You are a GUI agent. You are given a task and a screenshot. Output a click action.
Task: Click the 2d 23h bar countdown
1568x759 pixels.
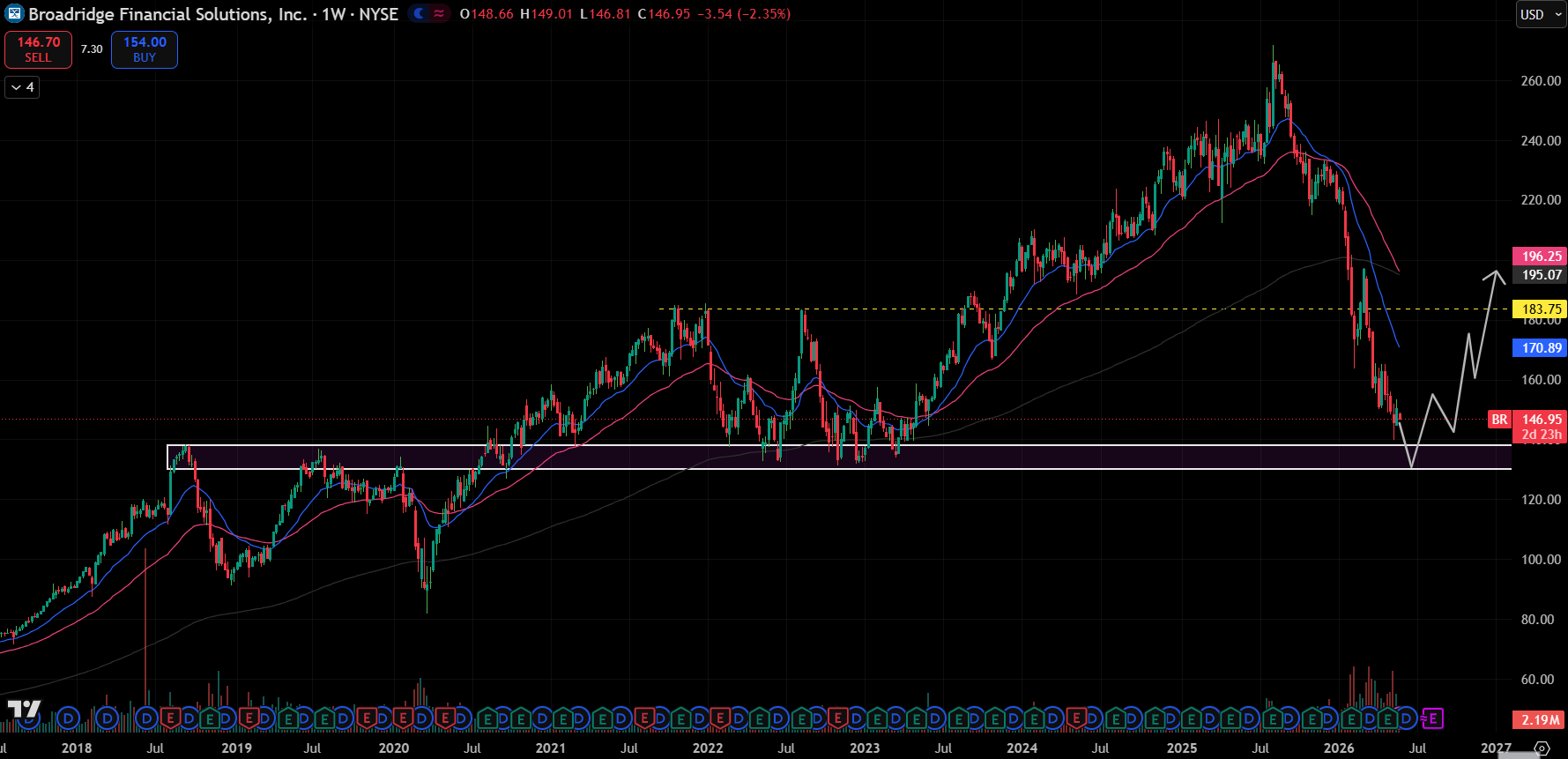(x=1540, y=435)
